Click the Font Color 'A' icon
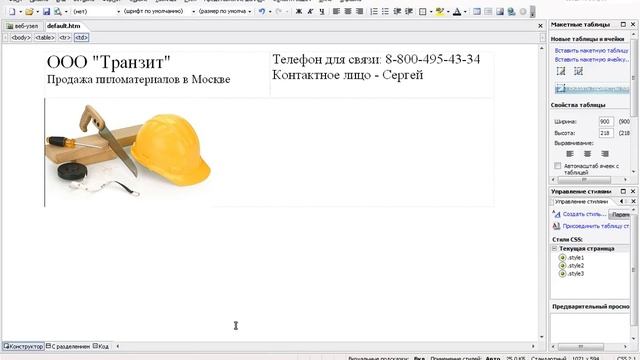Image resolution: width=640 pixels, height=360 pixels. (x=457, y=12)
